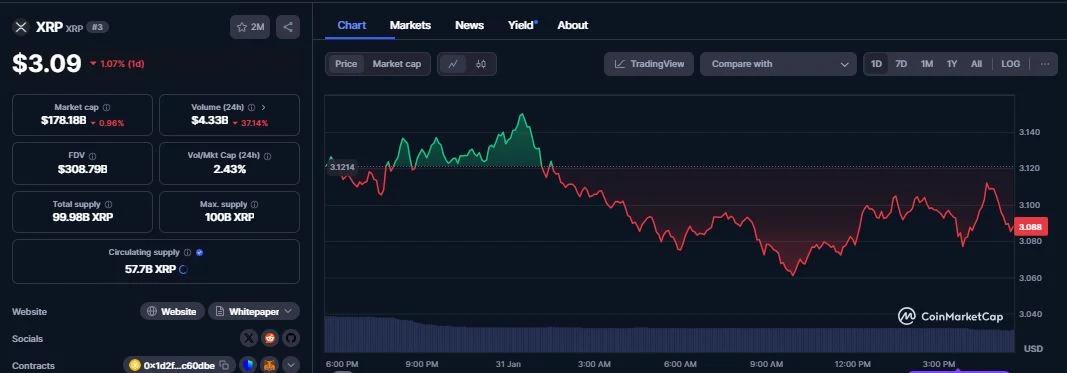Click the XRP logo icon
The image size is (1067, 373).
21,27
